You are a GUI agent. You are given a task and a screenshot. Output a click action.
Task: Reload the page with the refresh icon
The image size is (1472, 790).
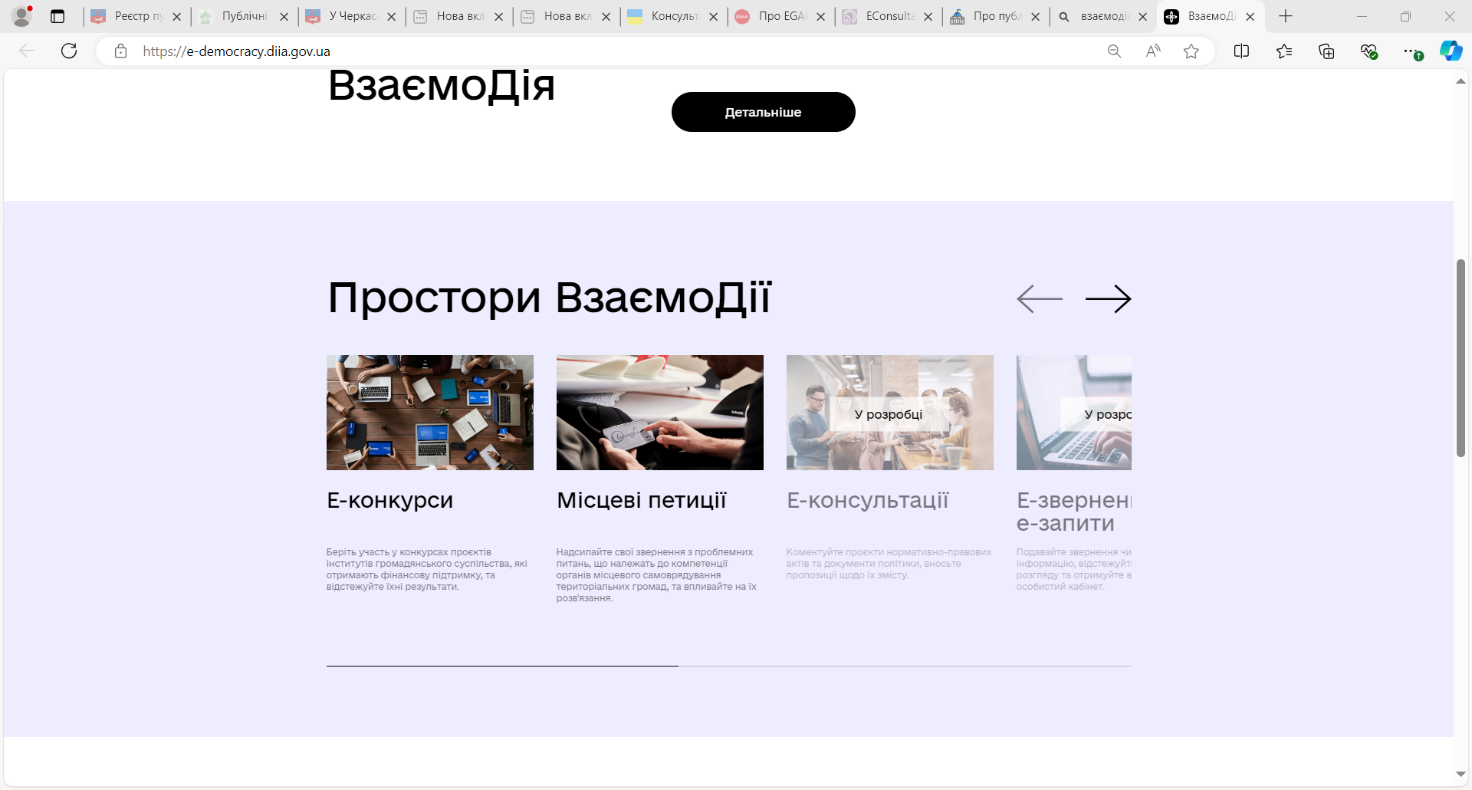(69, 51)
